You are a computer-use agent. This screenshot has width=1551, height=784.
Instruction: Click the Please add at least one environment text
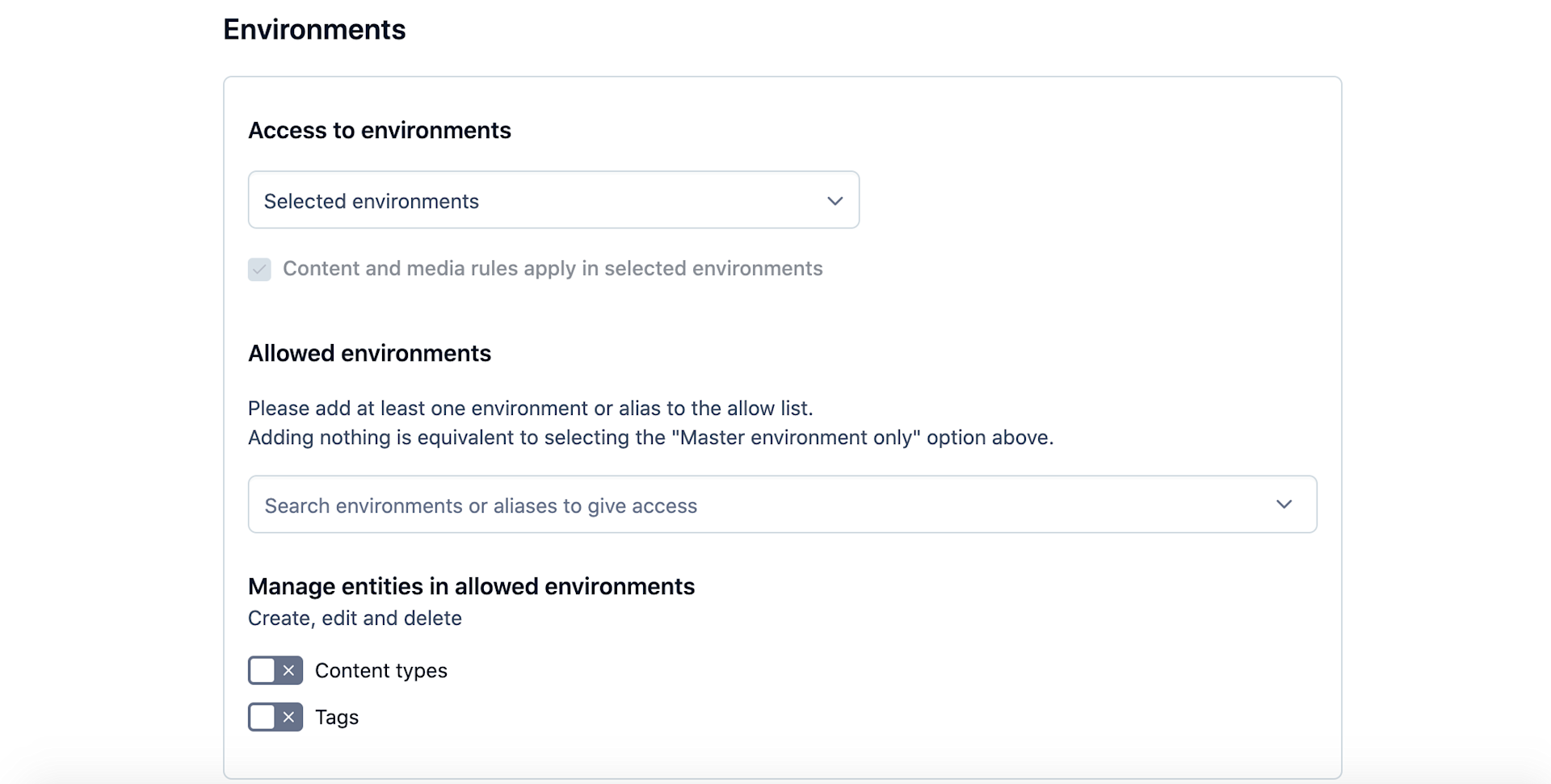pyautogui.click(x=530, y=408)
